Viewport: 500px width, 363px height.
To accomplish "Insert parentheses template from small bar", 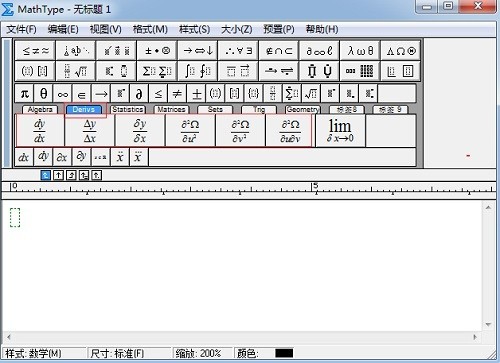I will [x=215, y=94].
